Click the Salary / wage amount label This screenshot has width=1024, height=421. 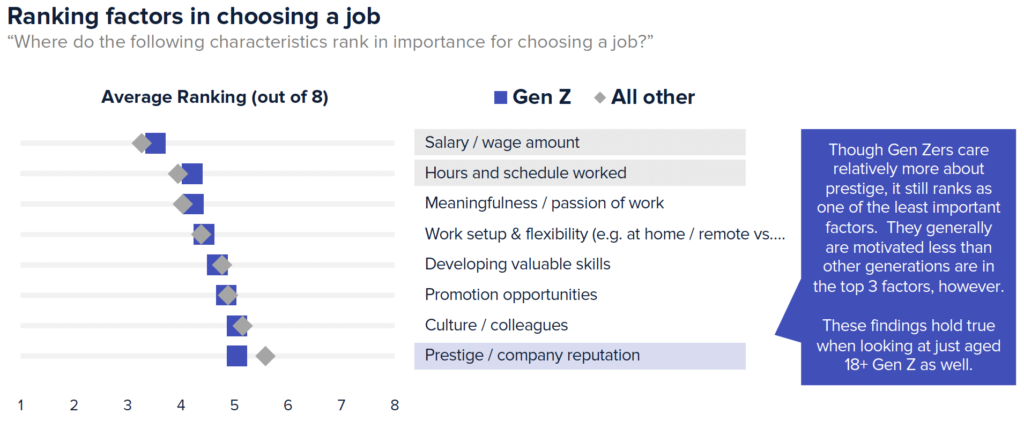click(x=502, y=143)
